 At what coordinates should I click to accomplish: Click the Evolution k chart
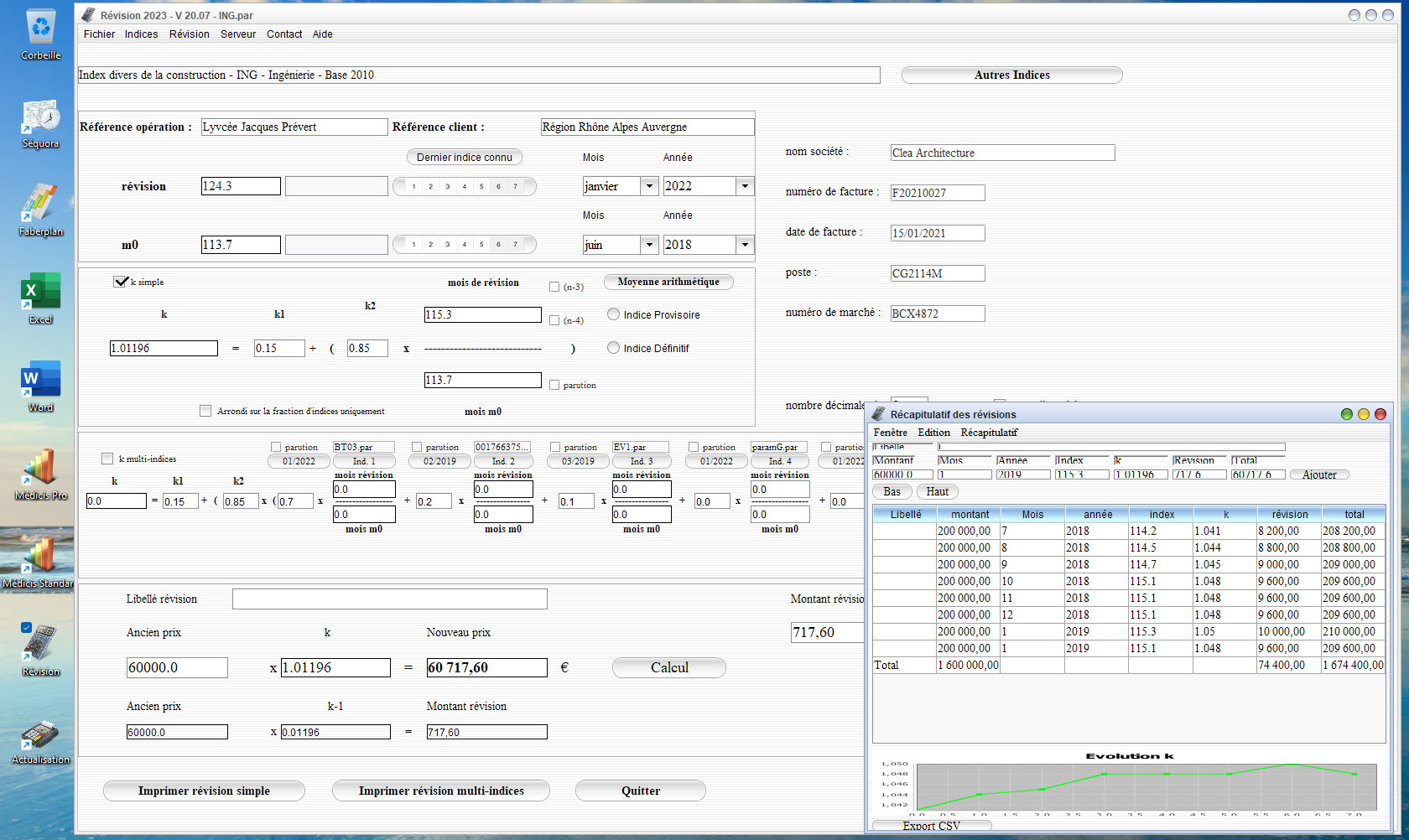(1129, 783)
